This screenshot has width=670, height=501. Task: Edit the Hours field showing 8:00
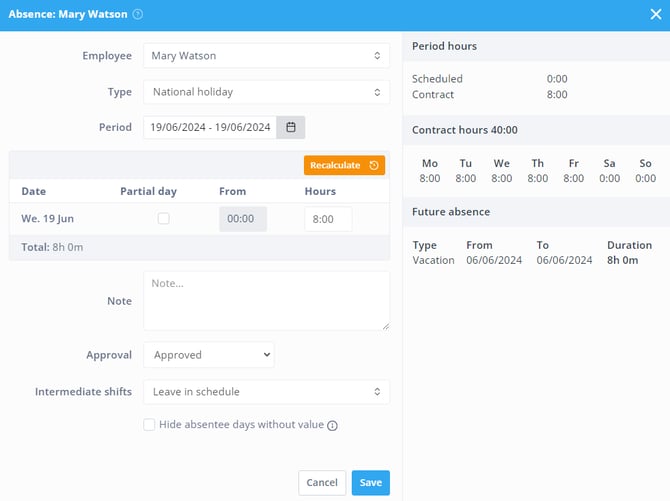coord(328,219)
